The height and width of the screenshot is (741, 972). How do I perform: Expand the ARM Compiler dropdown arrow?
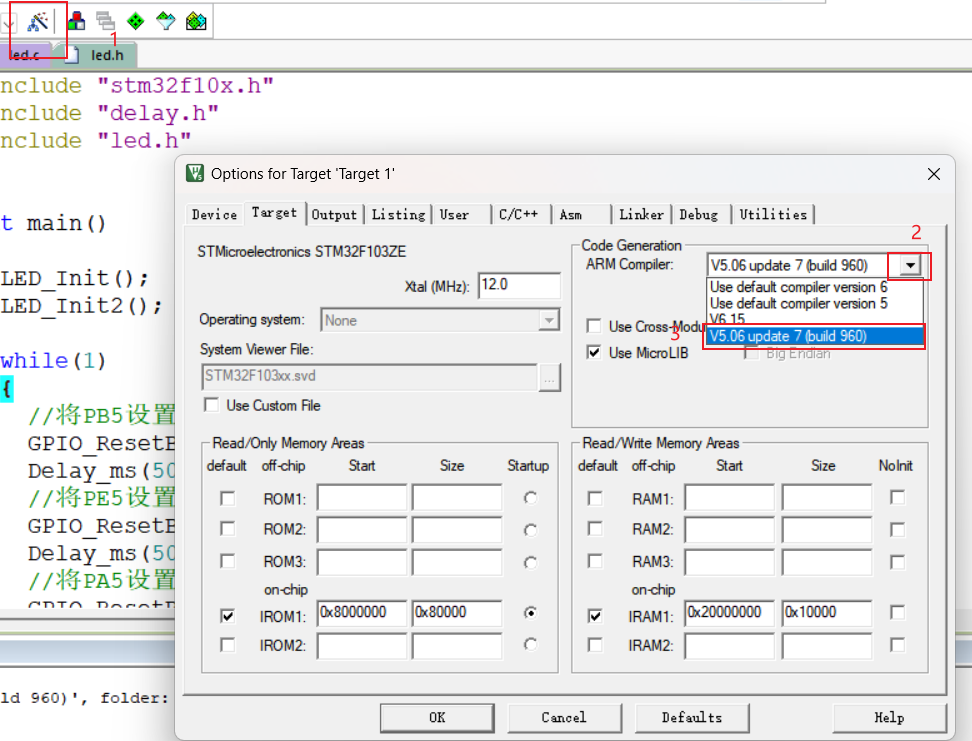coord(909,265)
